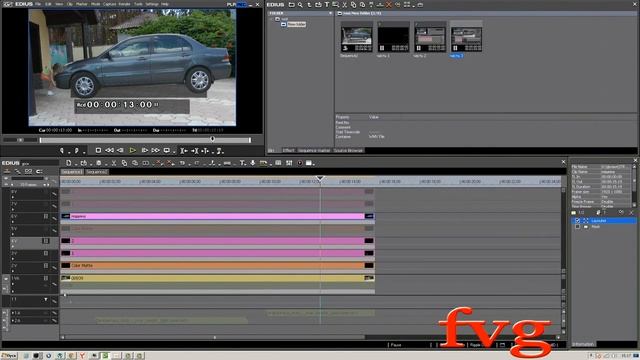Click the Audio Mixer icon in timeline toolbar
640x360 pixels.
[289, 163]
